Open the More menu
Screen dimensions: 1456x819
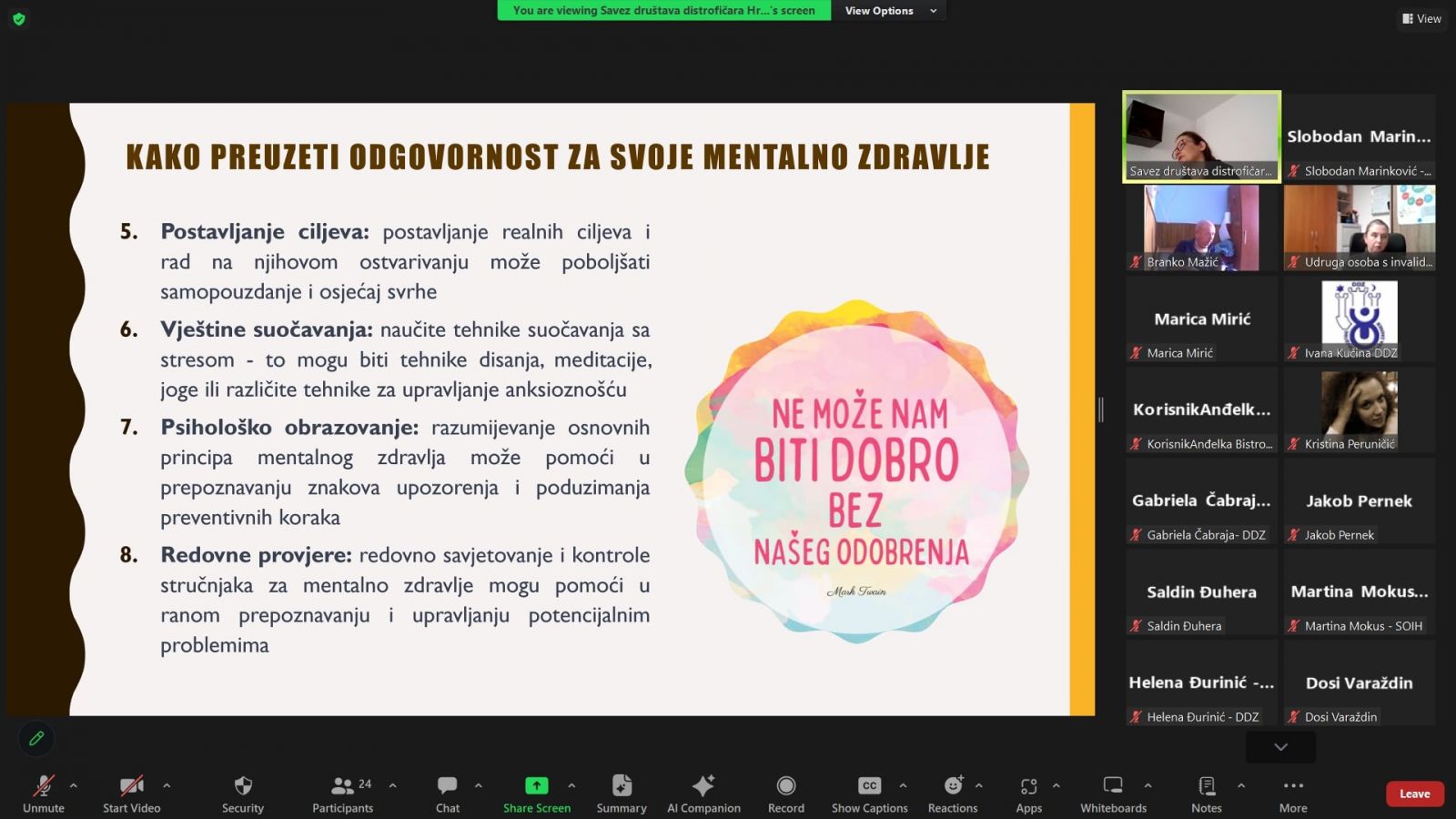click(1292, 786)
